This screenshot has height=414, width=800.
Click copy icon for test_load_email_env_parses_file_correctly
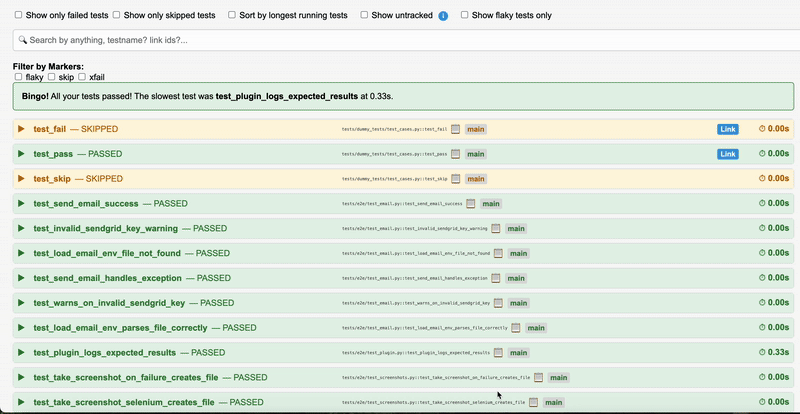[517, 328]
